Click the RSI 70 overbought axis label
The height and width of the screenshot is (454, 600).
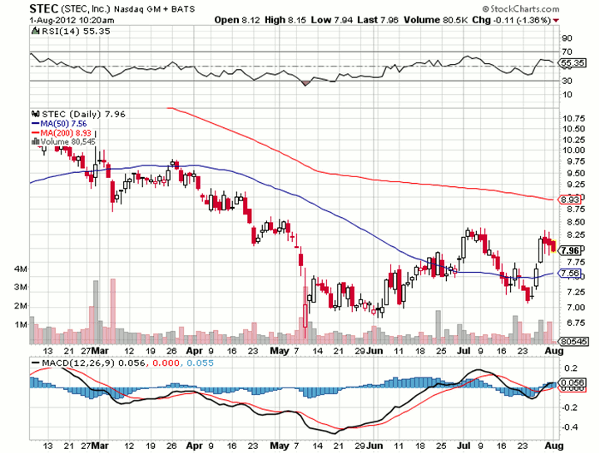[x=567, y=52]
